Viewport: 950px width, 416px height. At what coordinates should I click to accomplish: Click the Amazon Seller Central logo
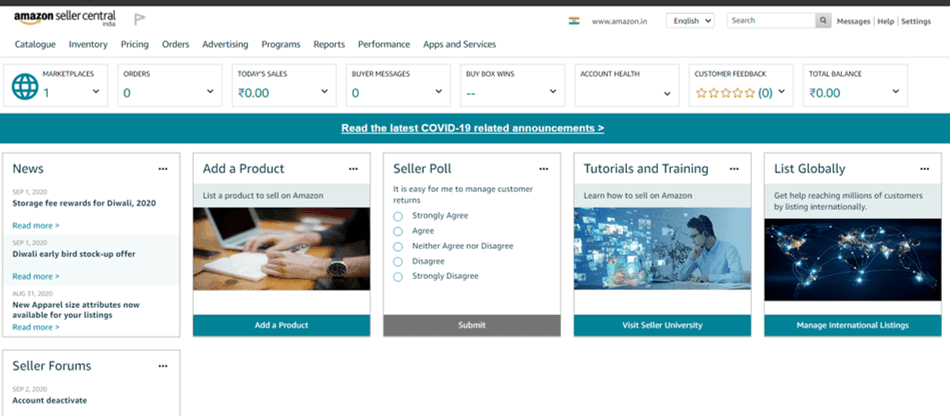pyautogui.click(x=65, y=18)
